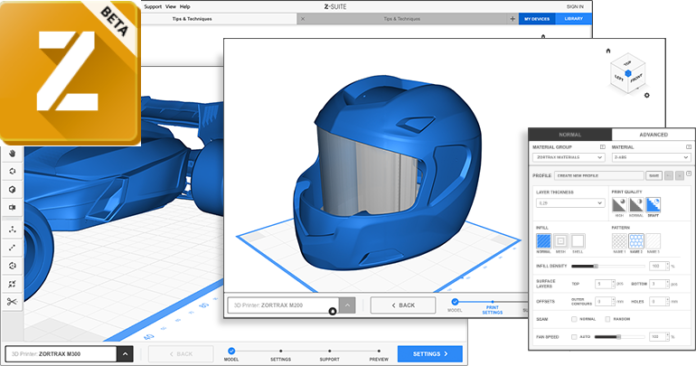Image resolution: width=696 pixels, height=366 pixels.
Task: Save the print profile
Action: [654, 176]
